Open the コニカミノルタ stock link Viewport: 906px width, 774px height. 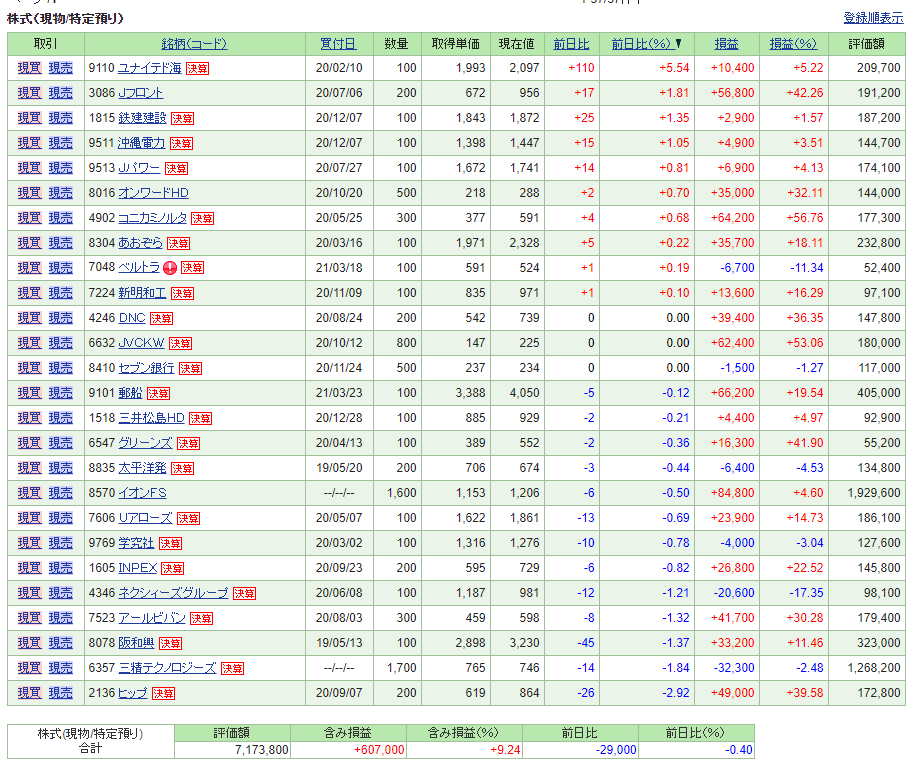click(153, 218)
